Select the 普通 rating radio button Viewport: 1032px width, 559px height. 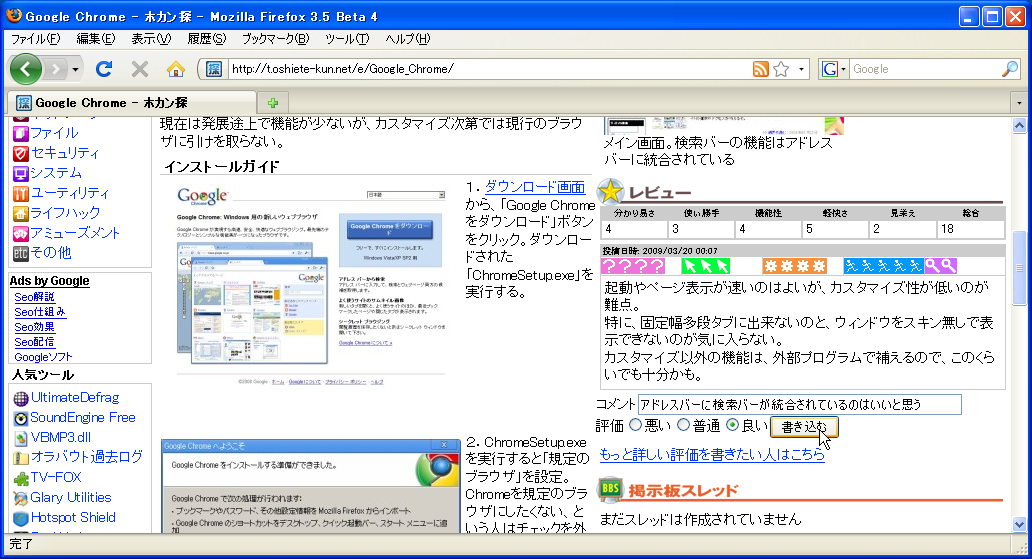[683, 425]
